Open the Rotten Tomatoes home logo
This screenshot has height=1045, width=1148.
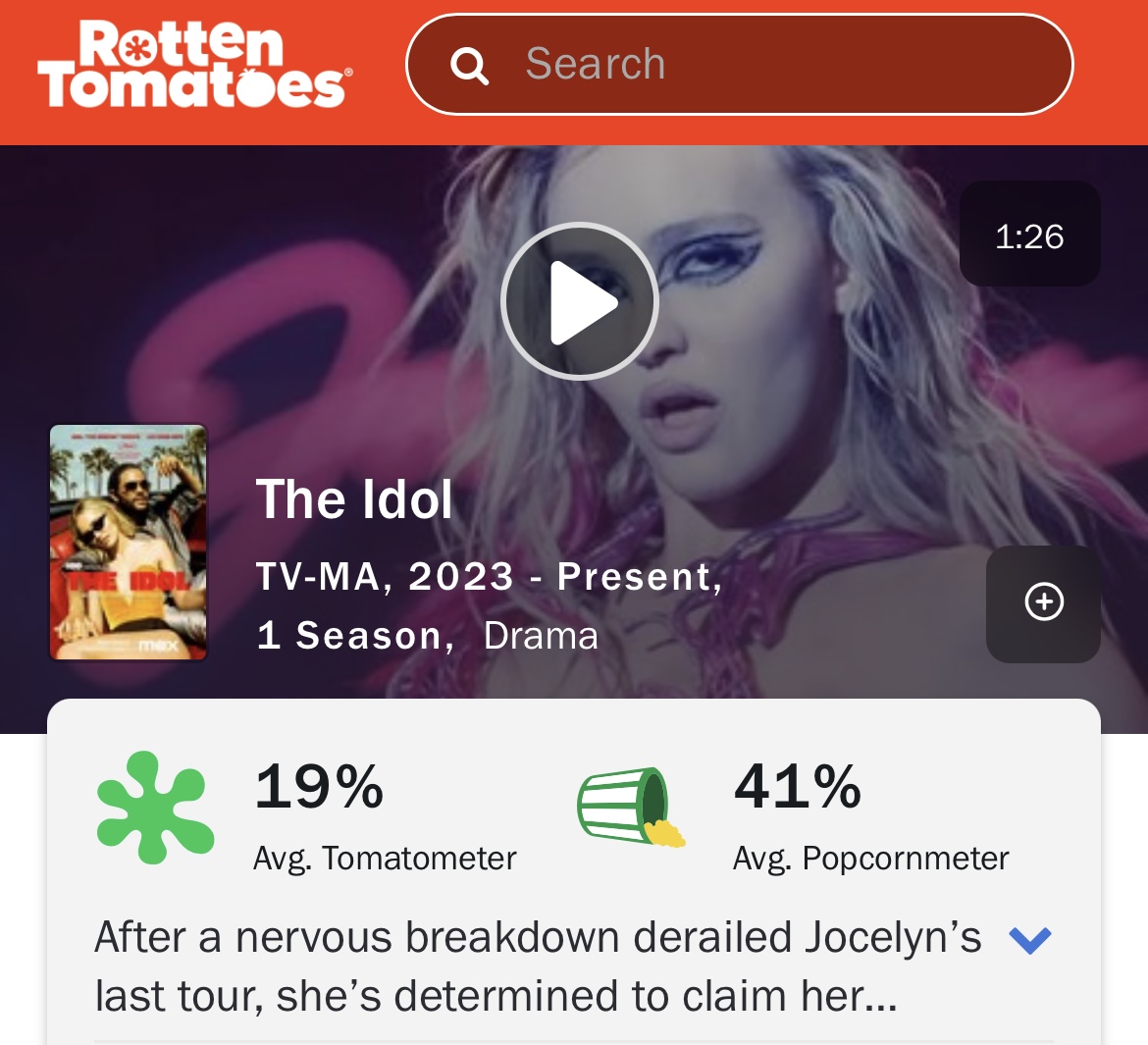(194, 65)
